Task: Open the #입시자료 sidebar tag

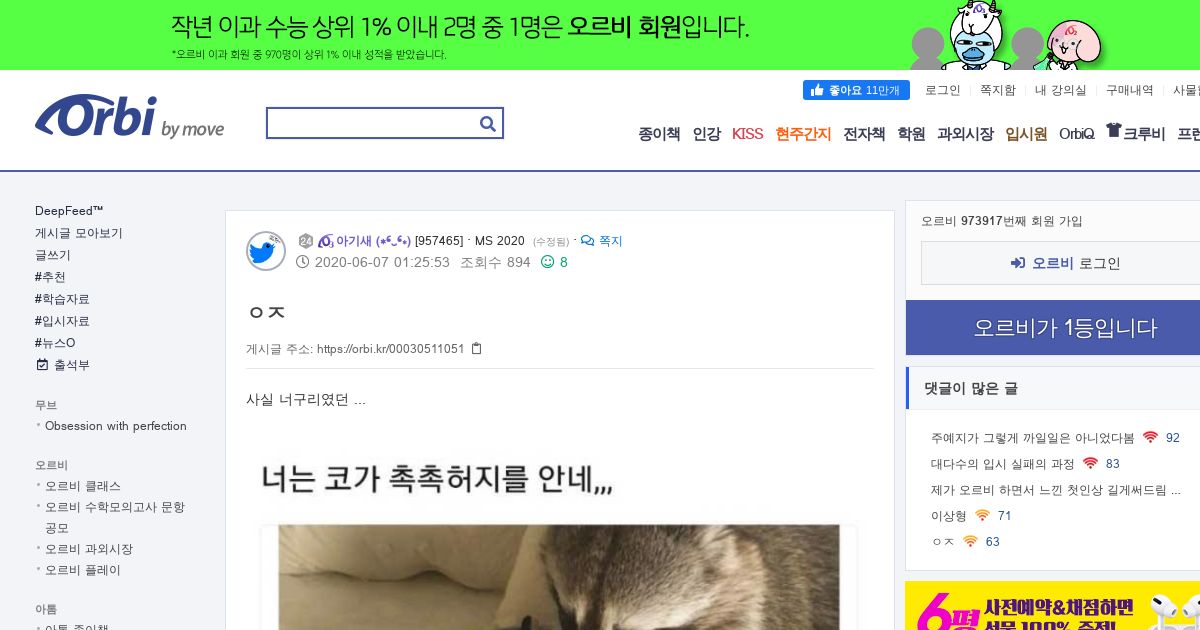Action: pyautogui.click(x=62, y=321)
